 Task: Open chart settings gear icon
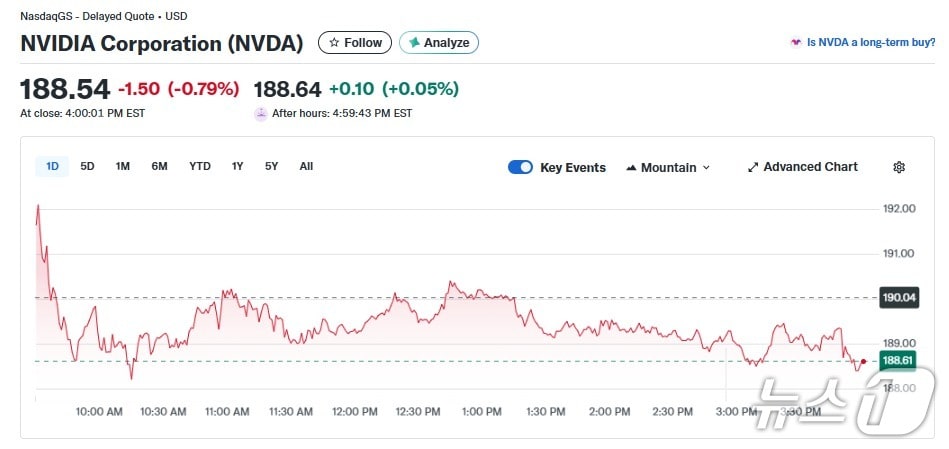coord(899,167)
